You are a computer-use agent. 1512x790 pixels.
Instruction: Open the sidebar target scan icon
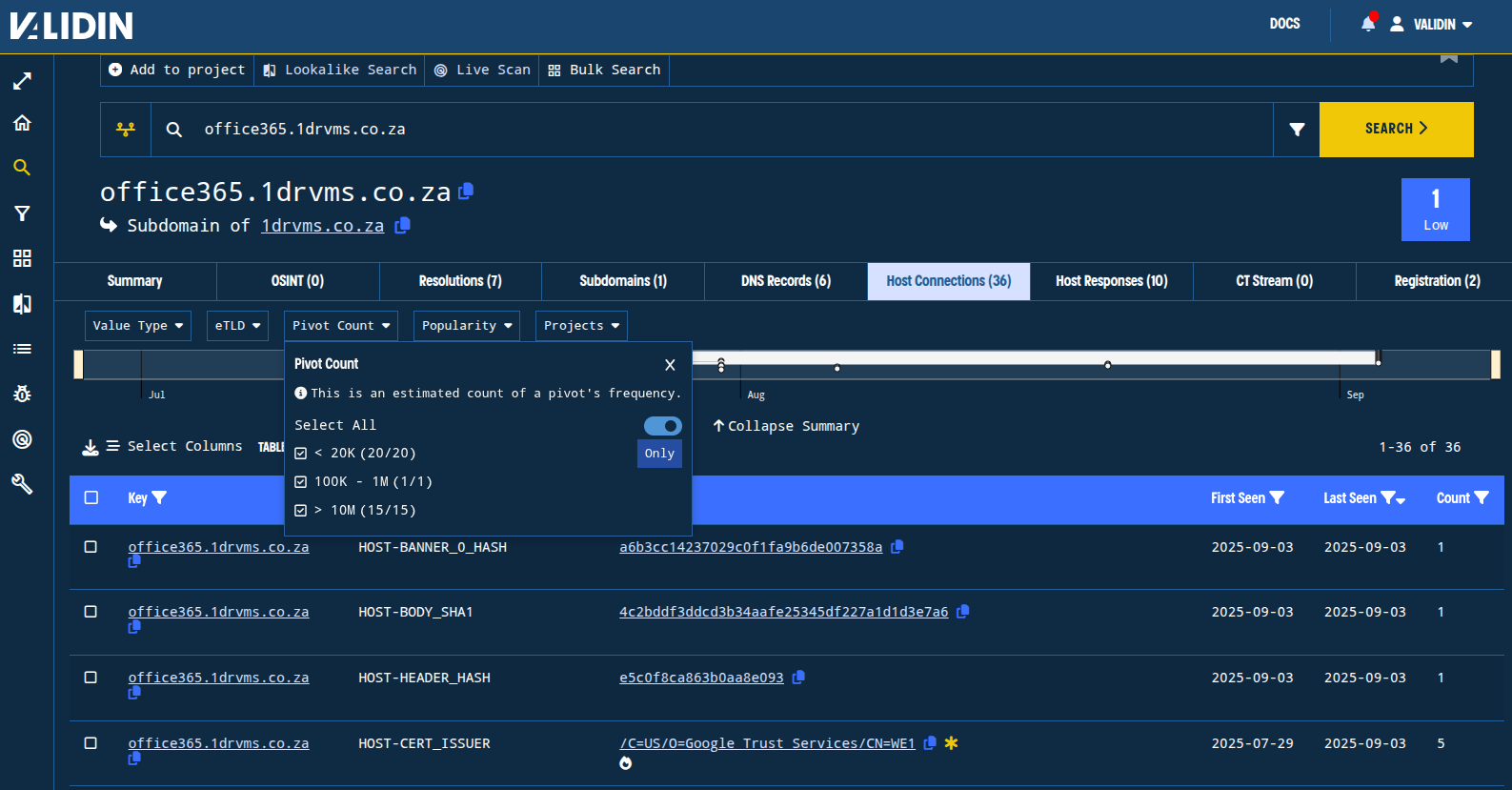(x=22, y=439)
